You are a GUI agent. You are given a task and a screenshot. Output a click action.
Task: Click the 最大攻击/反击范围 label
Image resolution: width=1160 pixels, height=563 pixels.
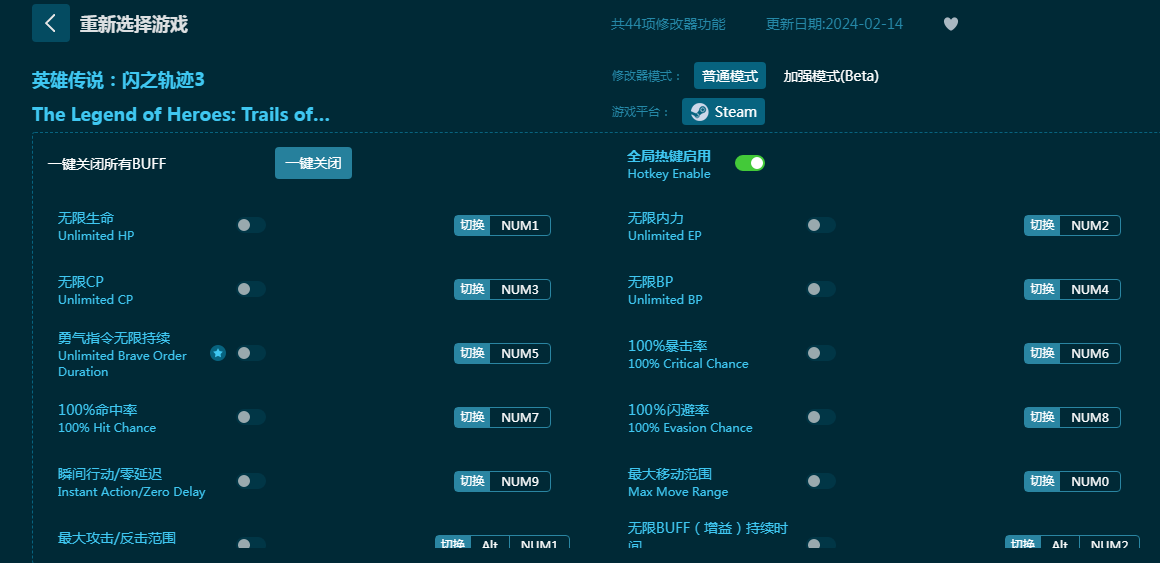tap(117, 538)
